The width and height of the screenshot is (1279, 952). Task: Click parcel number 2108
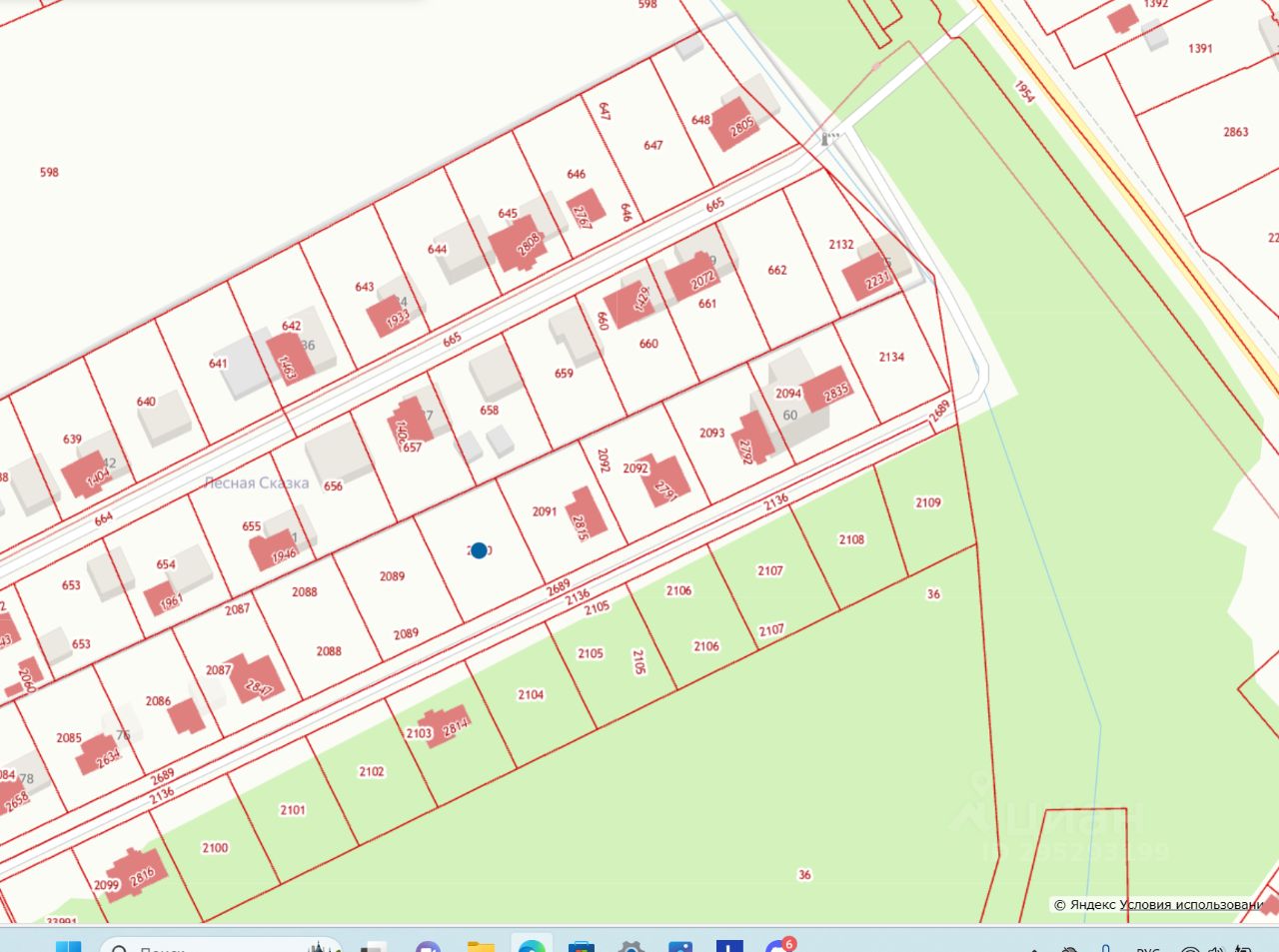[x=851, y=539]
